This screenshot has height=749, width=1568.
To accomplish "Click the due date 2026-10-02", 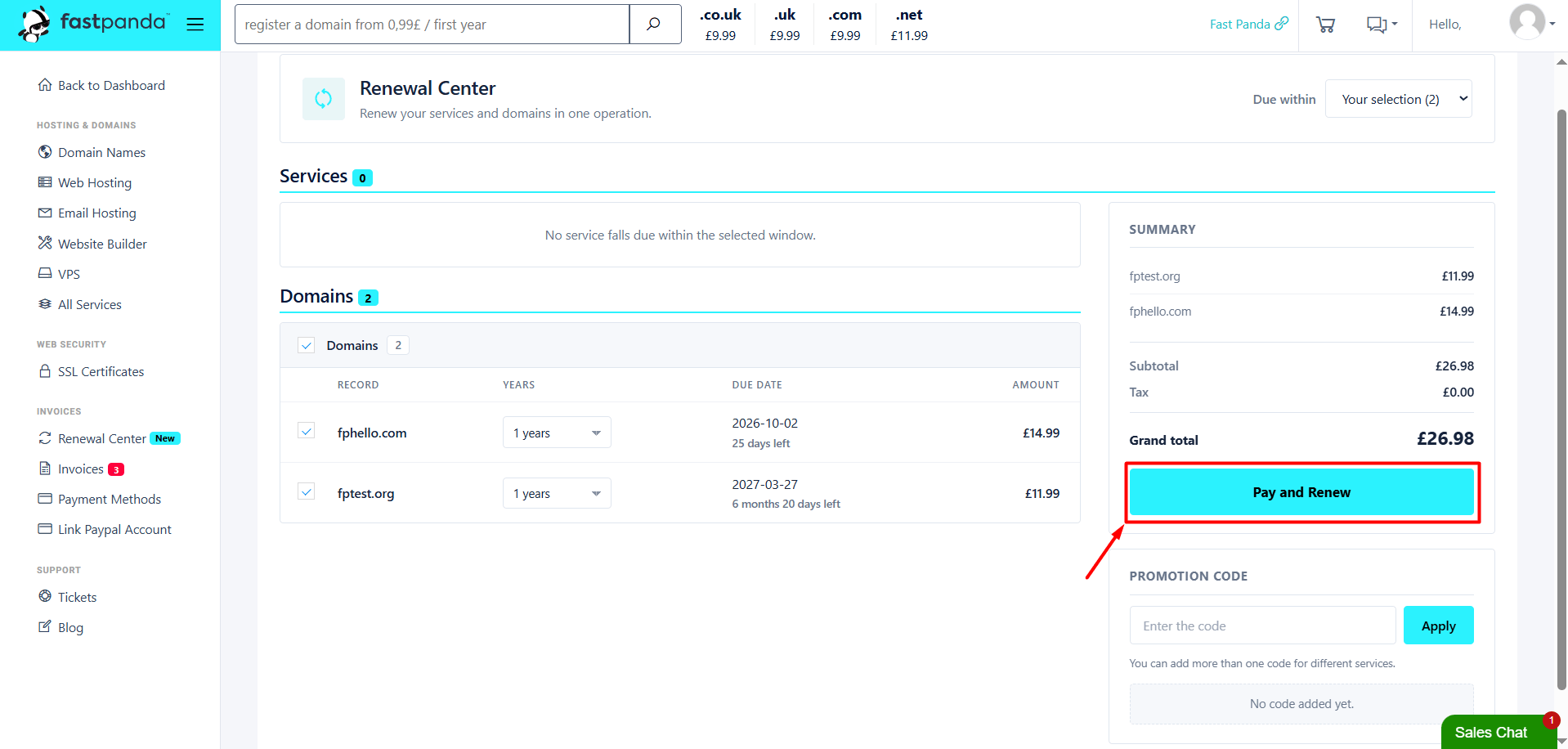I will pos(764,423).
